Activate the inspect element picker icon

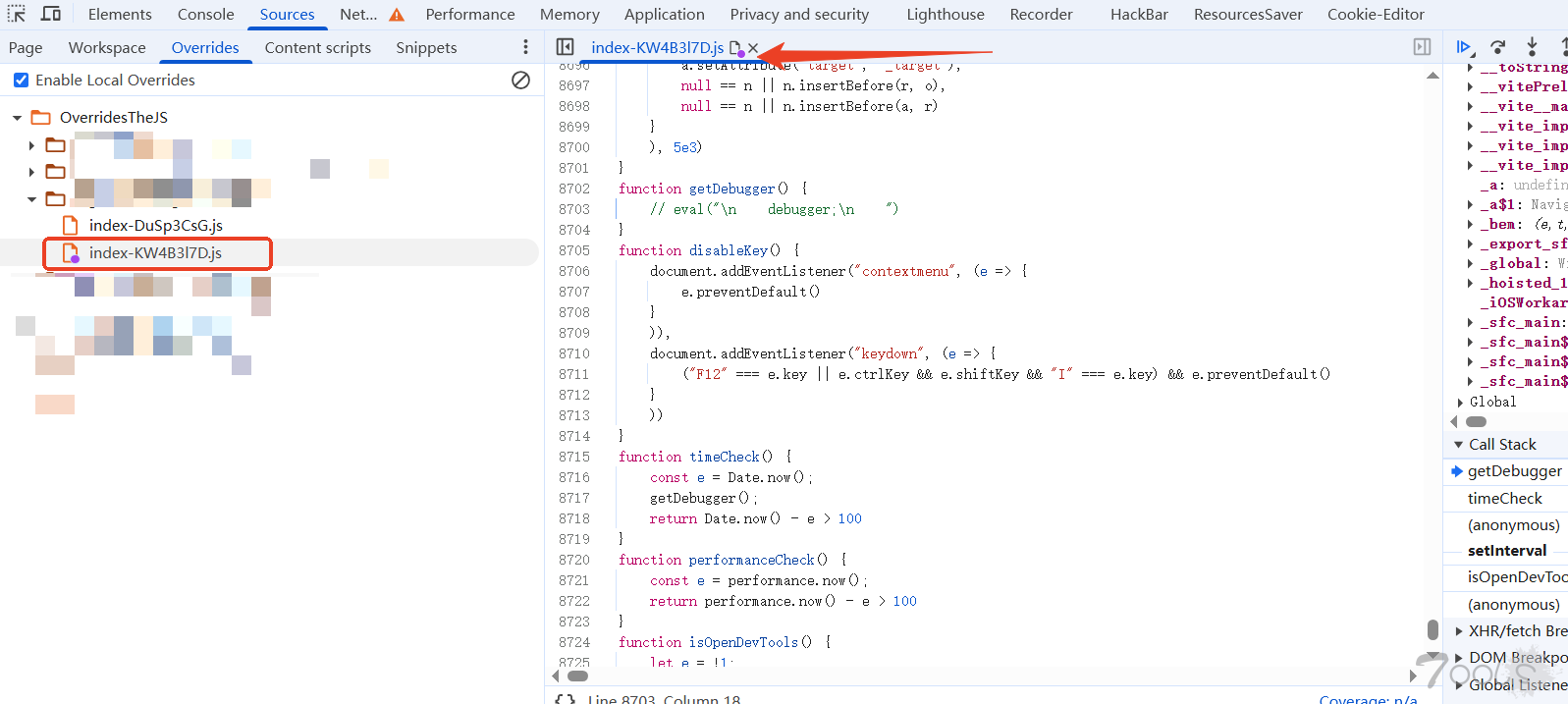[x=17, y=14]
